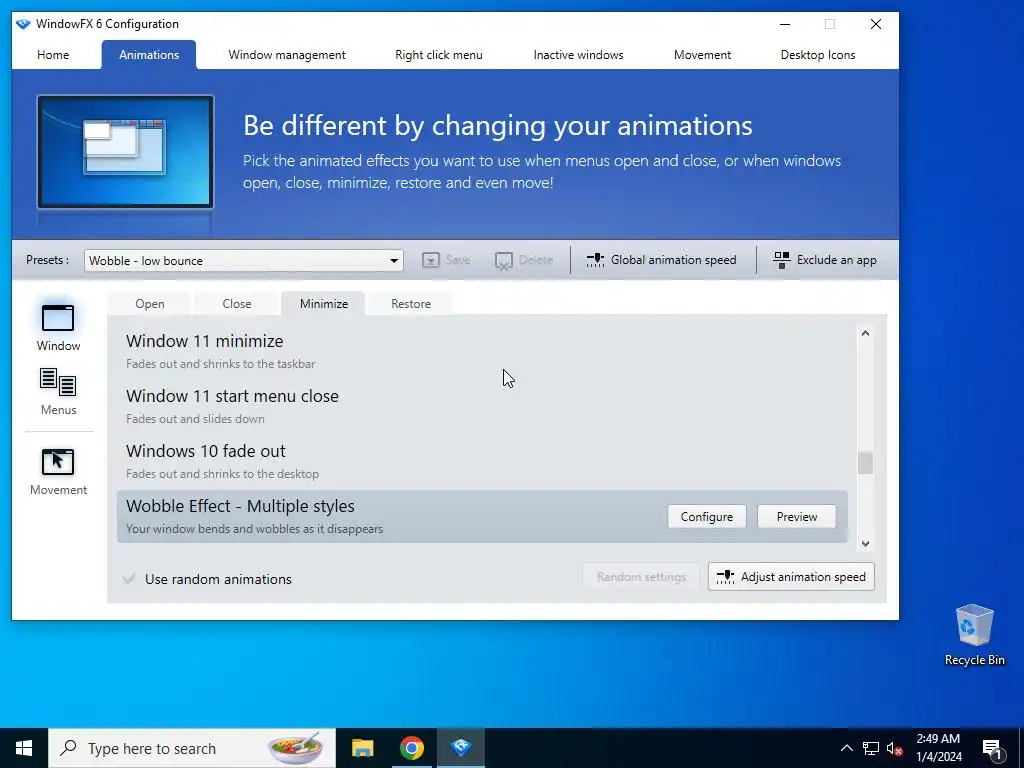The image size is (1024, 768).
Task: Select the Animations tab
Action: pyautogui.click(x=149, y=55)
